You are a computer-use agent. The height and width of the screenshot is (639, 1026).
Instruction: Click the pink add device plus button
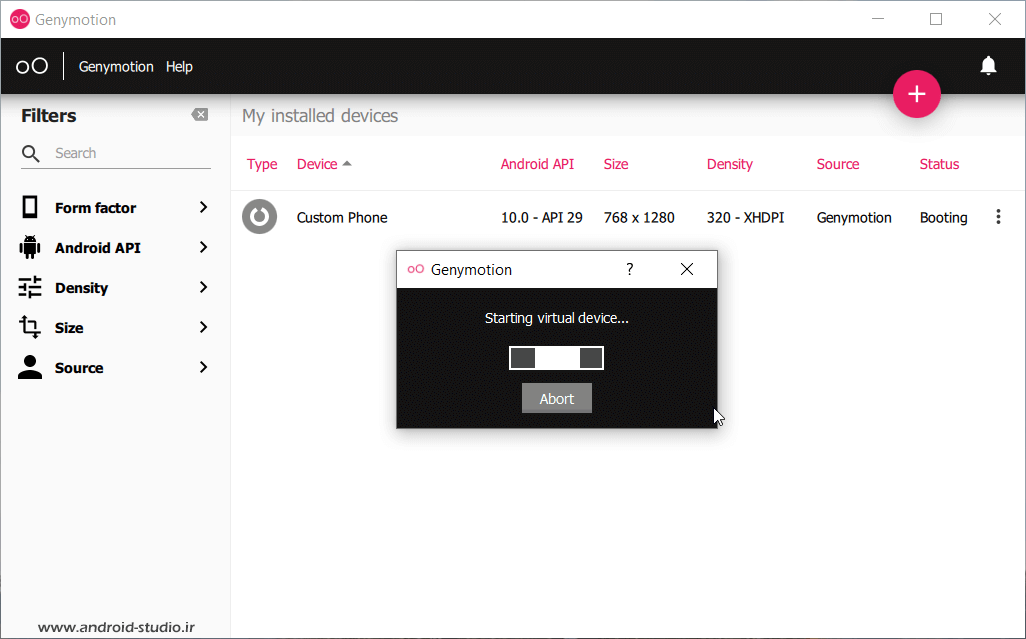916,95
